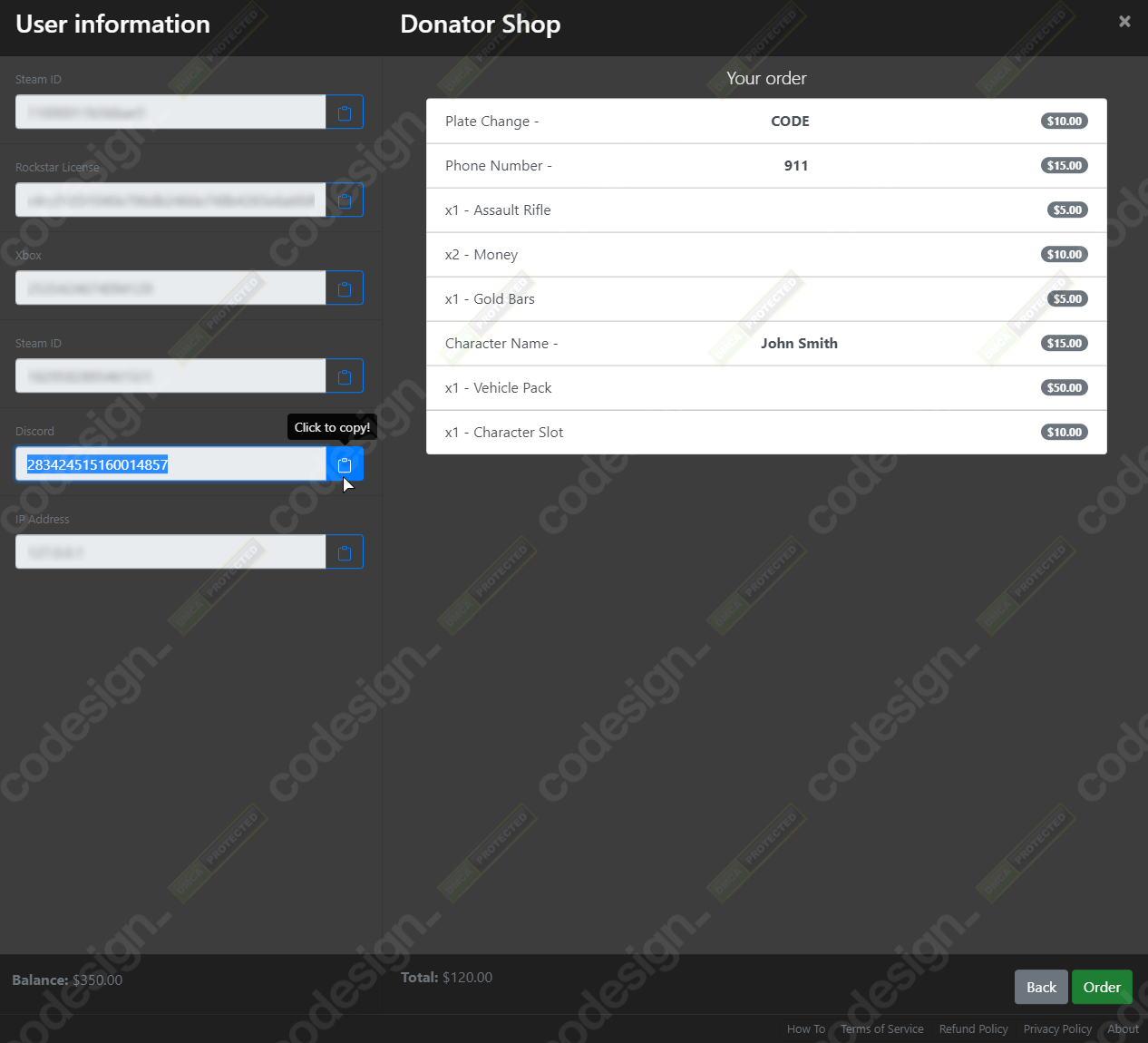Click the $50.00 badge on Vehicle Pack
The height and width of the screenshot is (1043, 1148).
click(1065, 387)
